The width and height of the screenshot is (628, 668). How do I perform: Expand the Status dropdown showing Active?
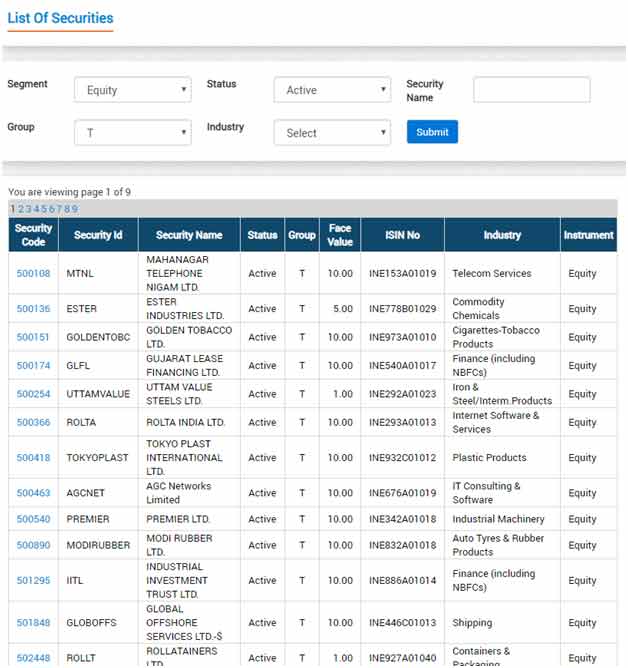pyautogui.click(x=332, y=90)
